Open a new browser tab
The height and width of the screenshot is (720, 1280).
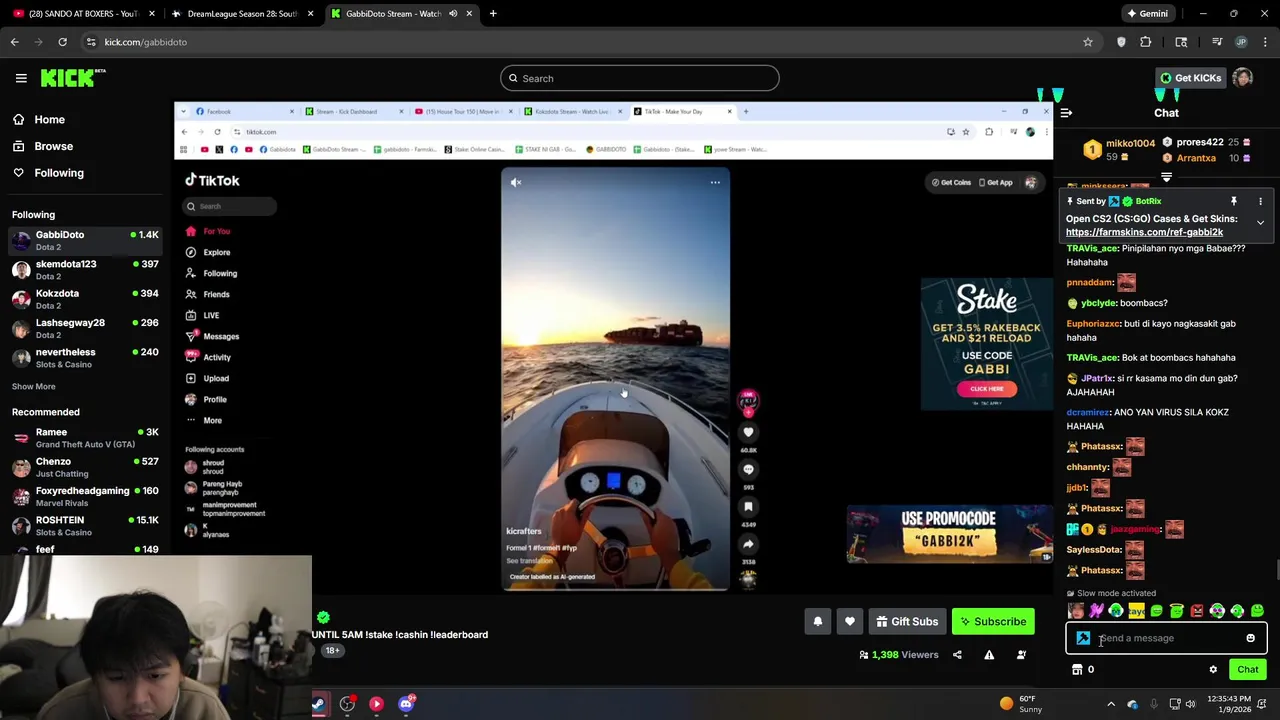pyautogui.click(x=493, y=14)
